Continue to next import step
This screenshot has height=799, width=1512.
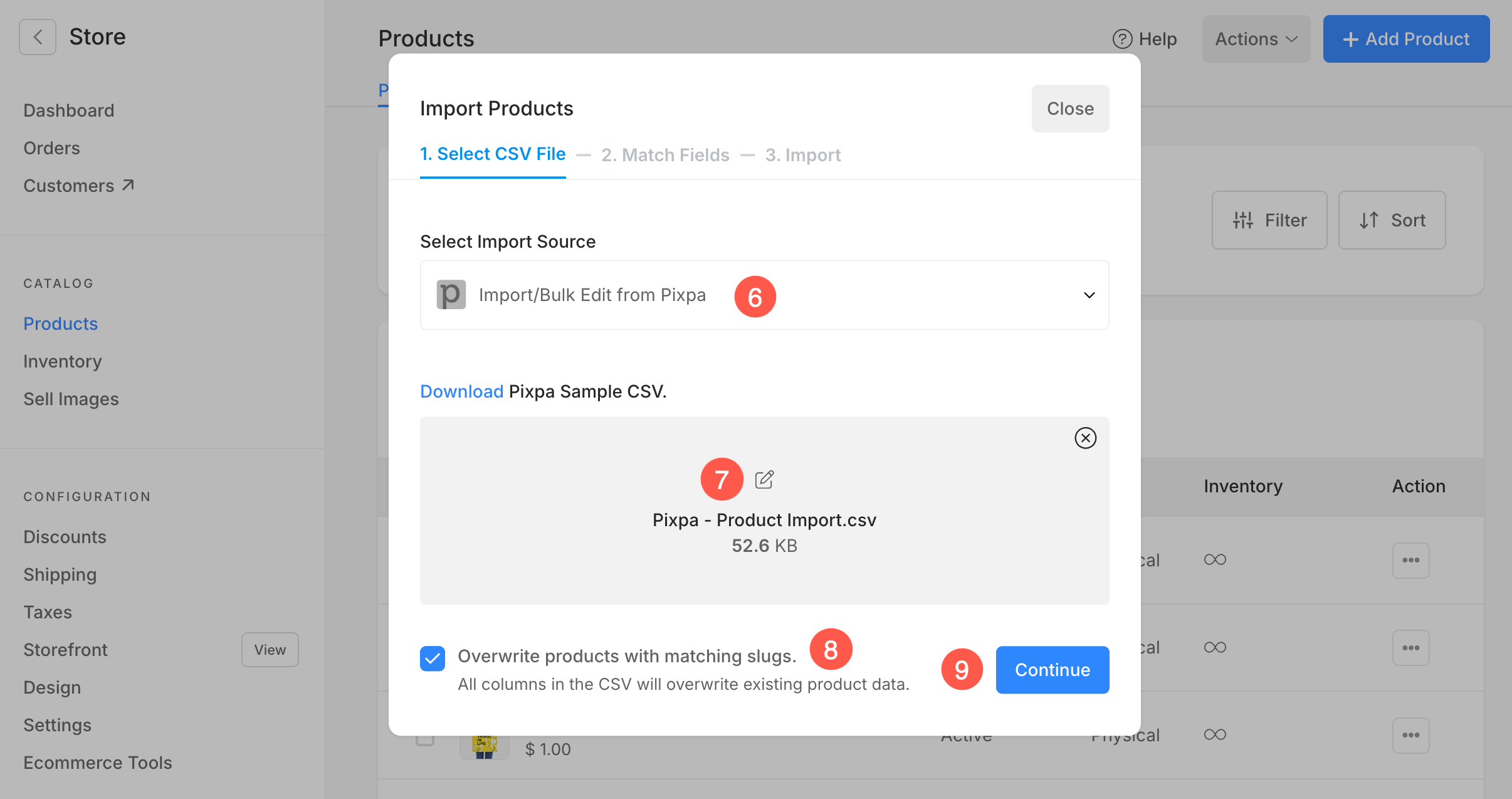tap(1052, 670)
